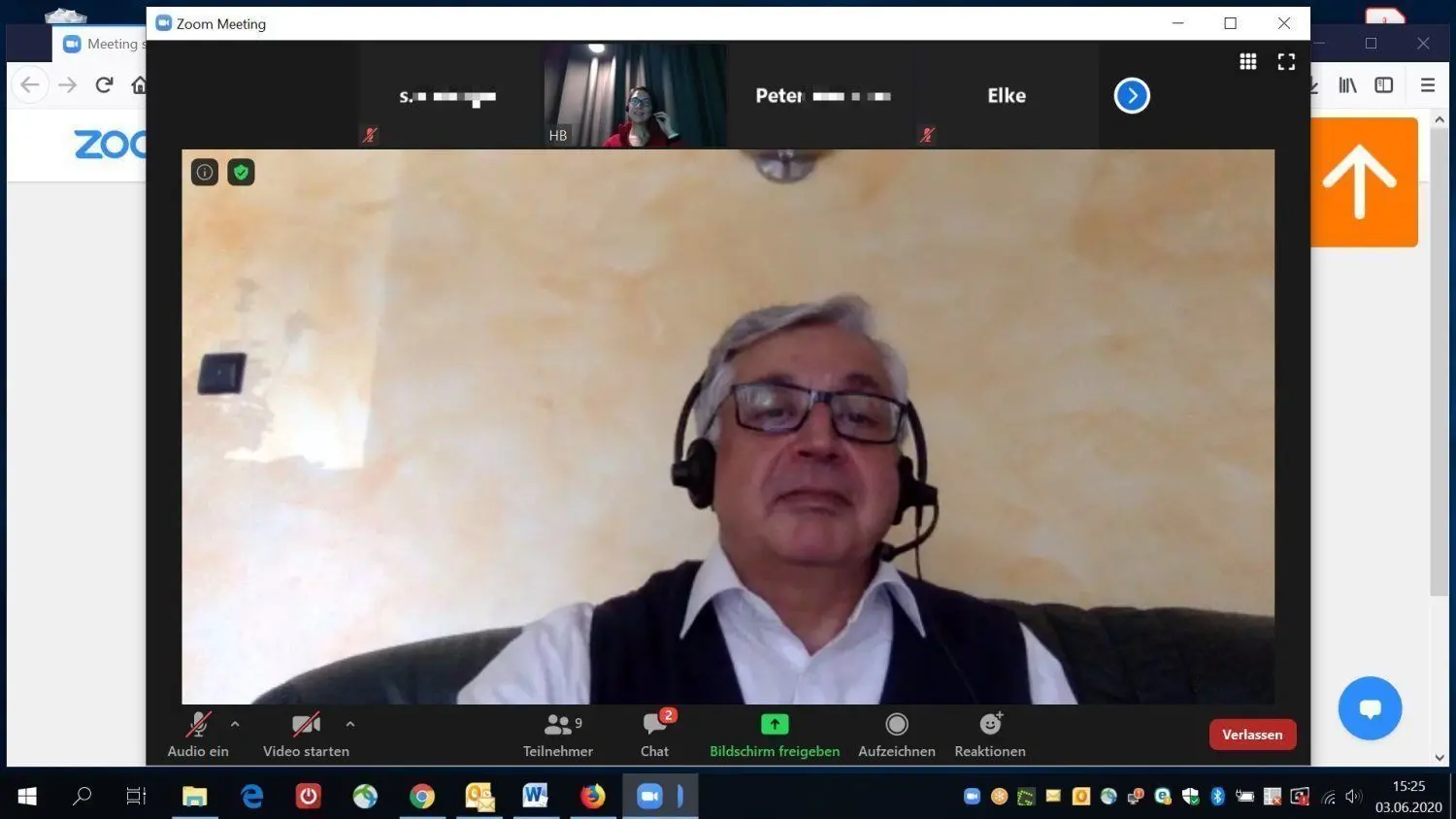Start recording with Aufzeichnen
The image size is (1456, 819).
[896, 735]
